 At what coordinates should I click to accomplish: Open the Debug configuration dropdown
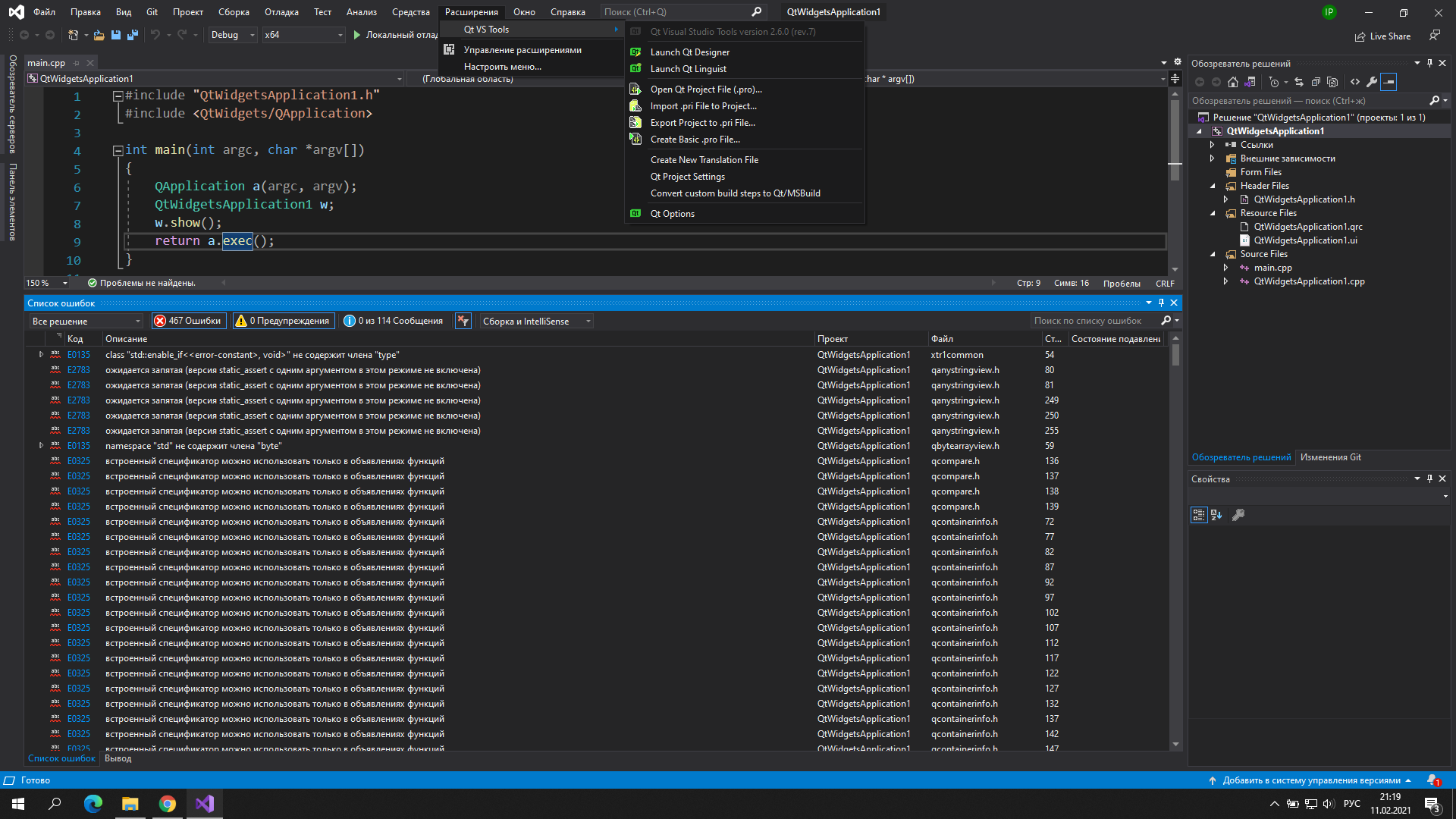233,35
